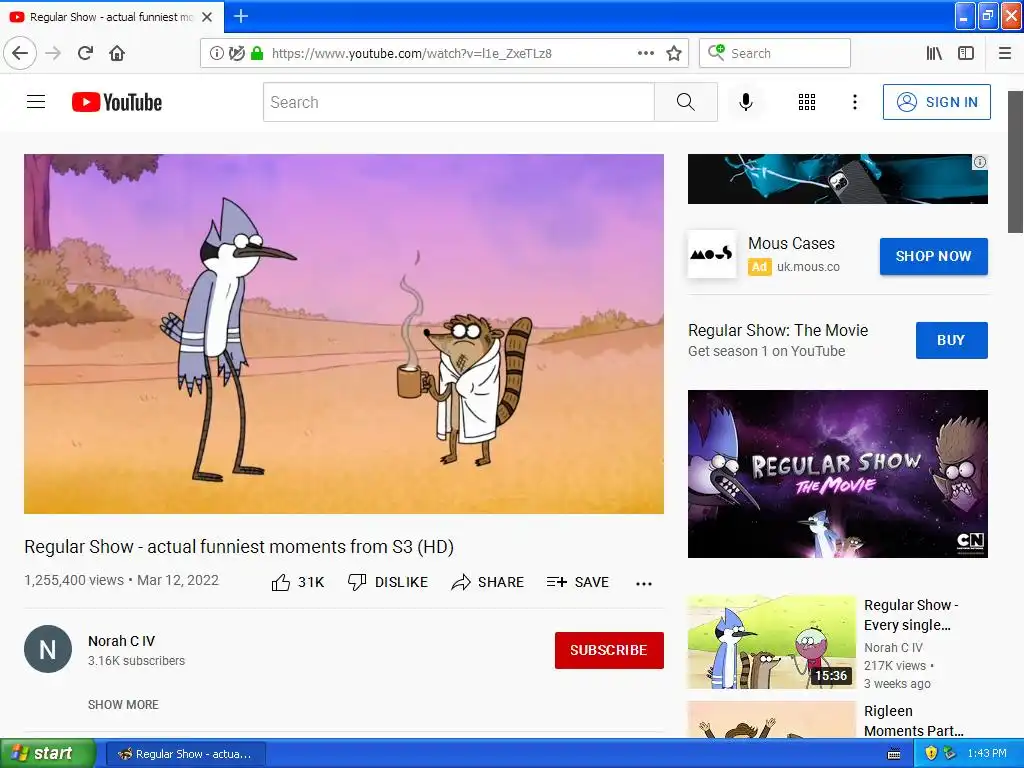
Task: Click the video title text
Action: pyautogui.click(x=239, y=547)
